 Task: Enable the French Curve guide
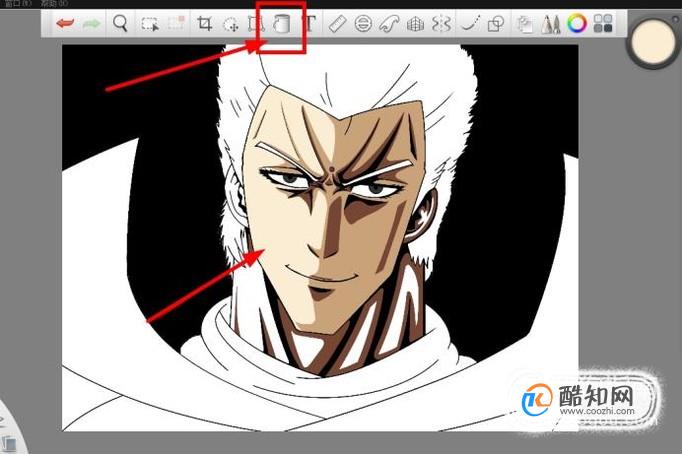click(388, 24)
